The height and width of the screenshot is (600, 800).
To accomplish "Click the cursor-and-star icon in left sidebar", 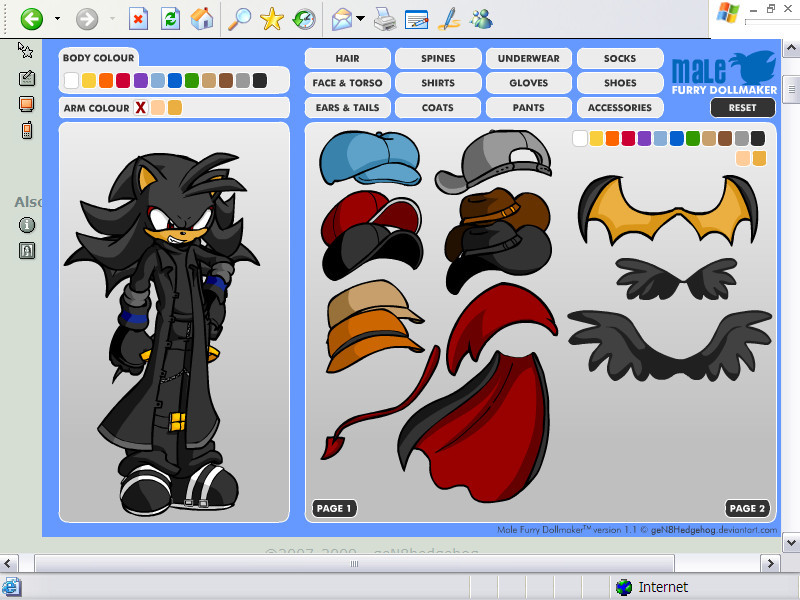I will 26,50.
